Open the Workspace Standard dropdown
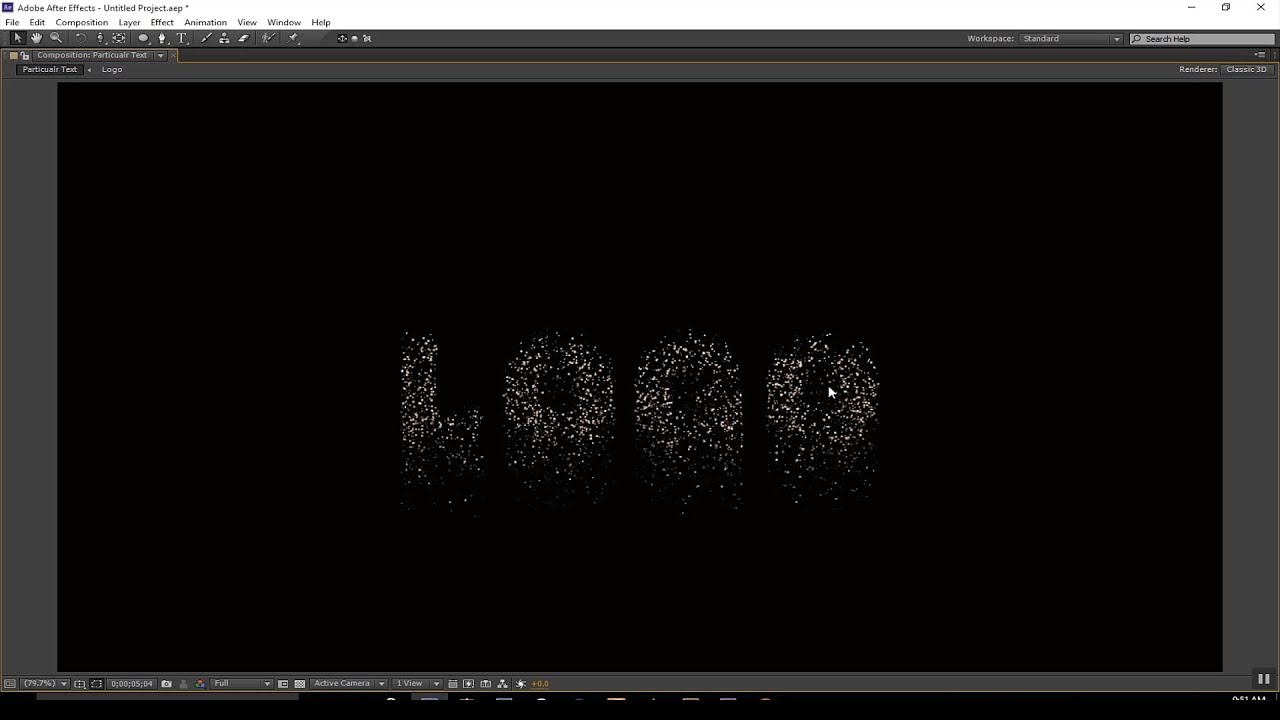The image size is (1280, 720). click(1071, 38)
